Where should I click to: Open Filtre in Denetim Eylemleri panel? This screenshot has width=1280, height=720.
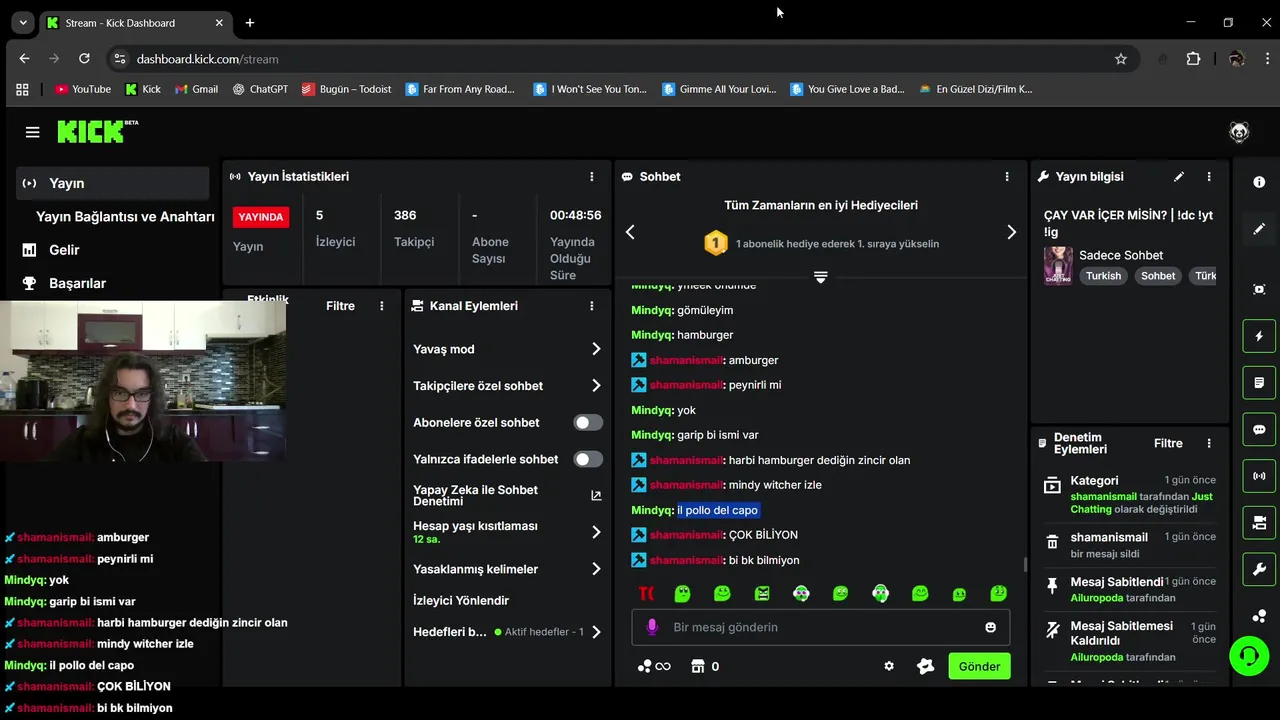[1168, 443]
